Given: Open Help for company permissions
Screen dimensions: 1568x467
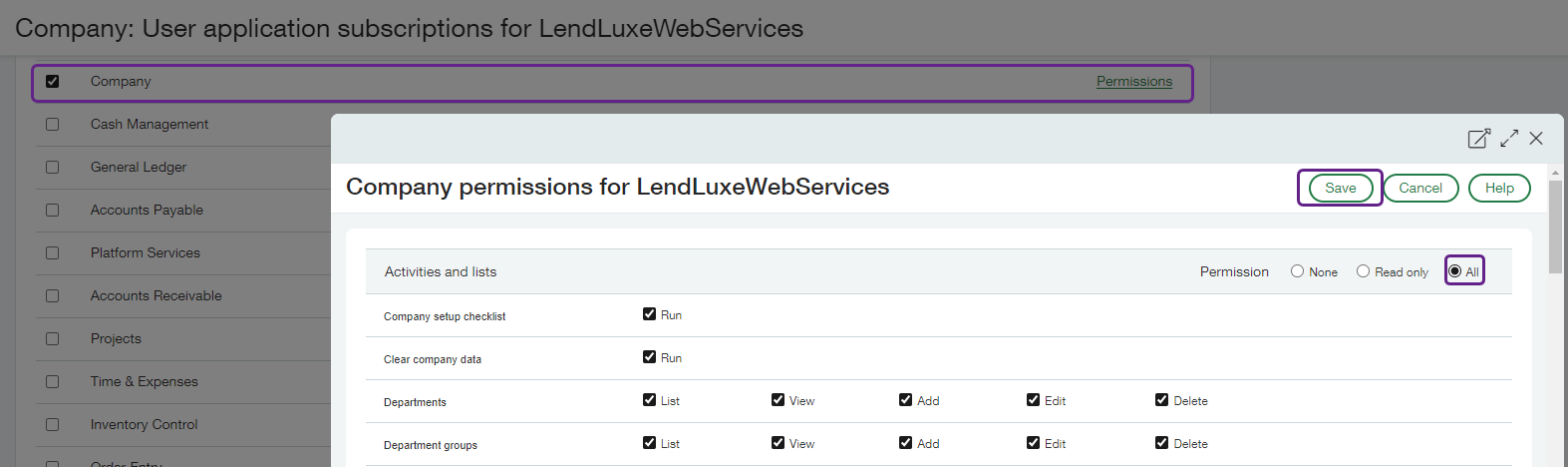Looking at the screenshot, I should [x=1498, y=188].
